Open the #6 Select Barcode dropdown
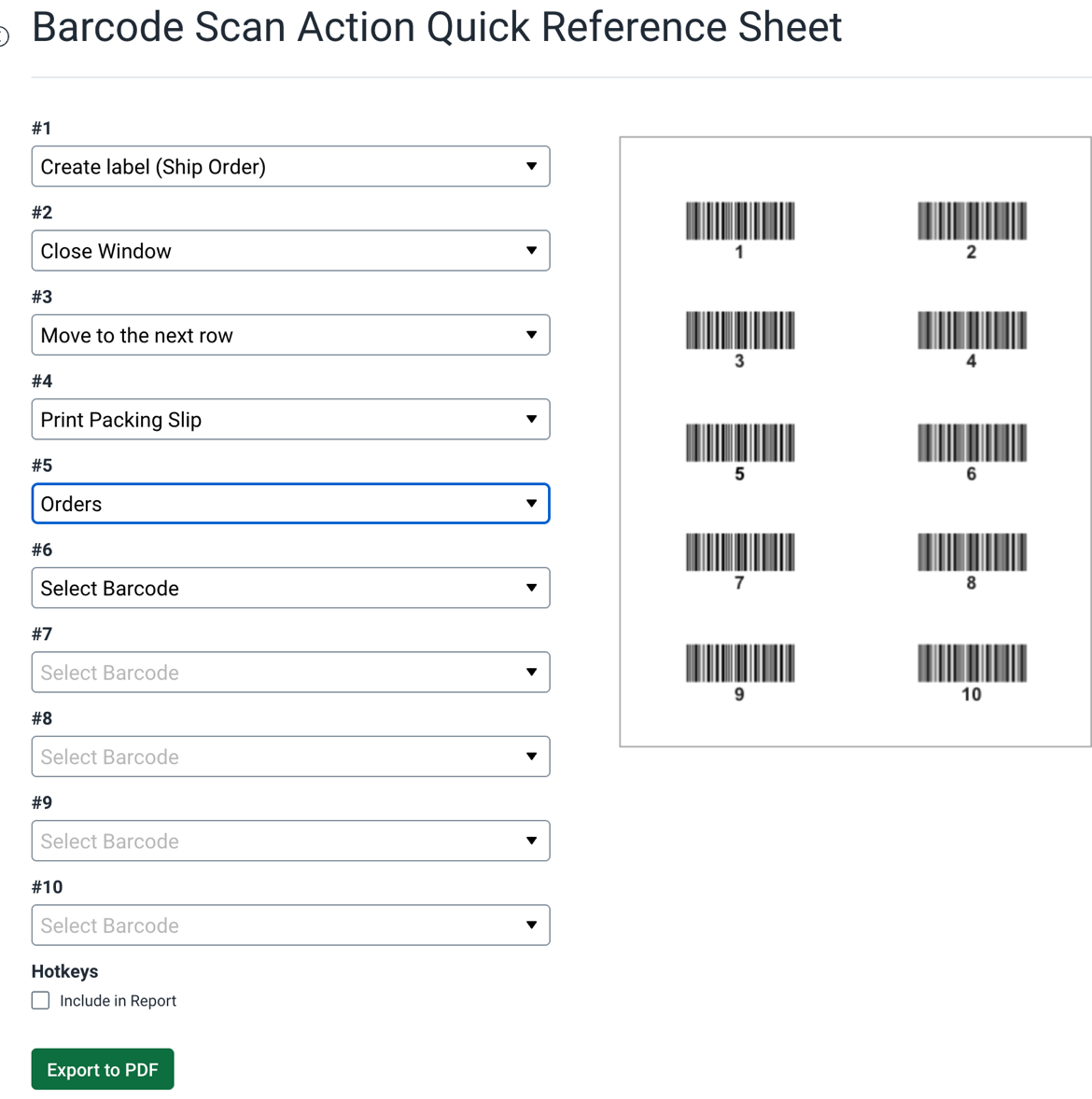This screenshot has height=1099, width=1092. click(x=290, y=588)
